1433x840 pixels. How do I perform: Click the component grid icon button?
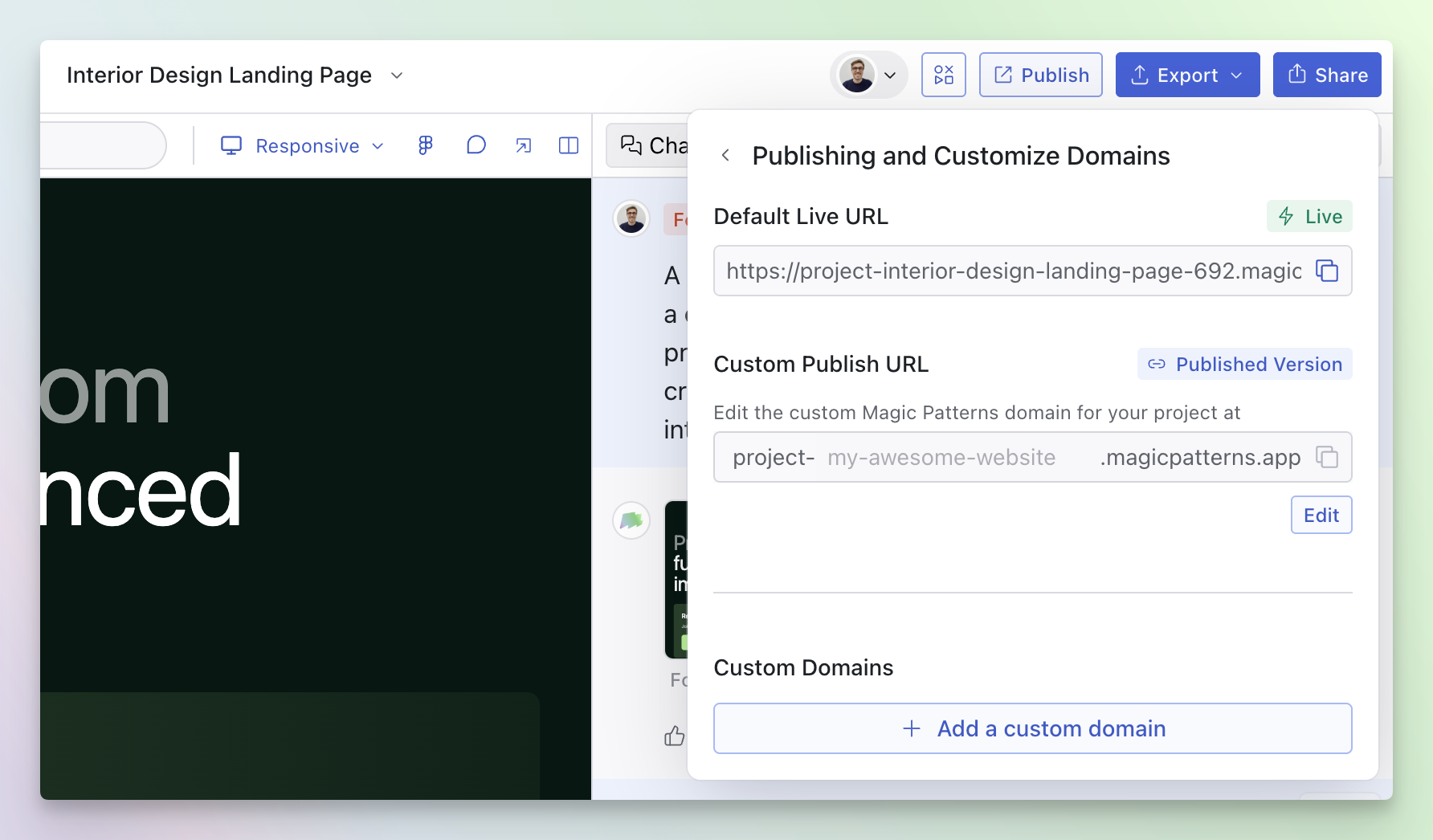(943, 75)
